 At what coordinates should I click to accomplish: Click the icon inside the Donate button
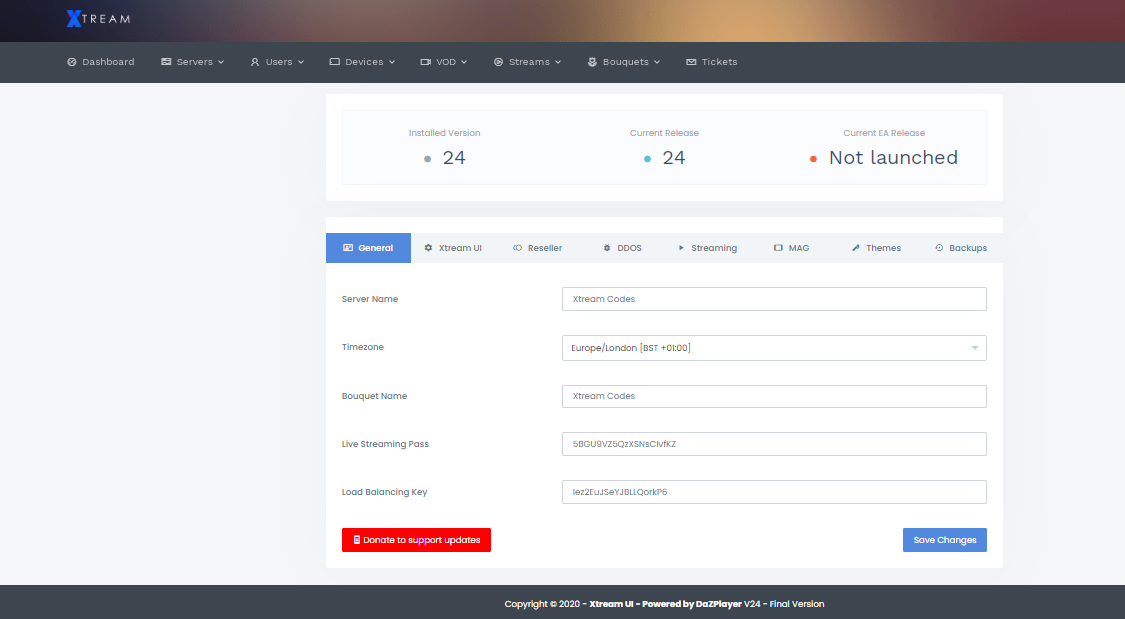pyautogui.click(x=357, y=540)
